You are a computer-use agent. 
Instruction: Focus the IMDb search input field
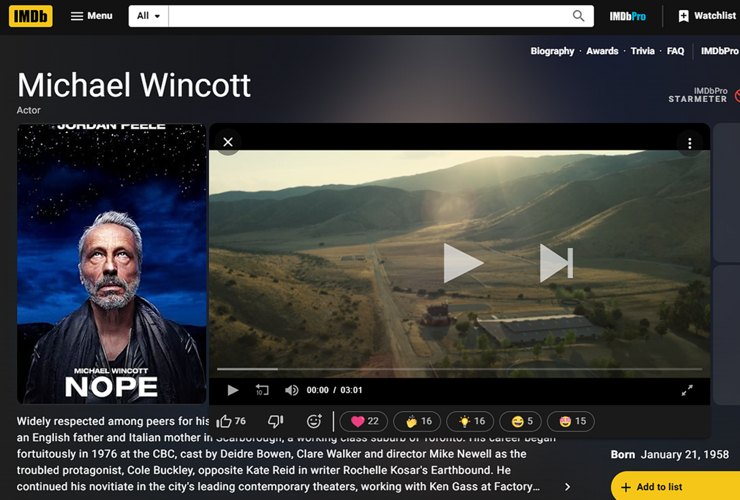[368, 16]
